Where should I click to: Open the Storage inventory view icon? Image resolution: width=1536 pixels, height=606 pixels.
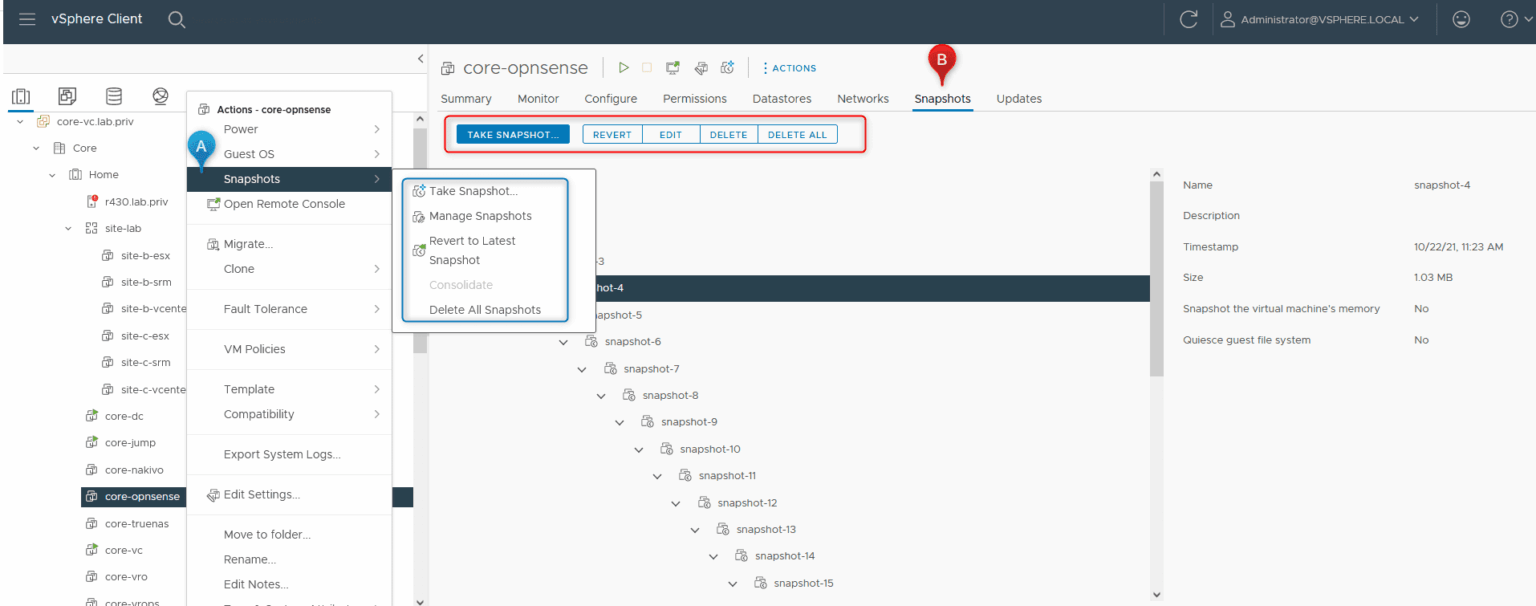(x=113, y=96)
